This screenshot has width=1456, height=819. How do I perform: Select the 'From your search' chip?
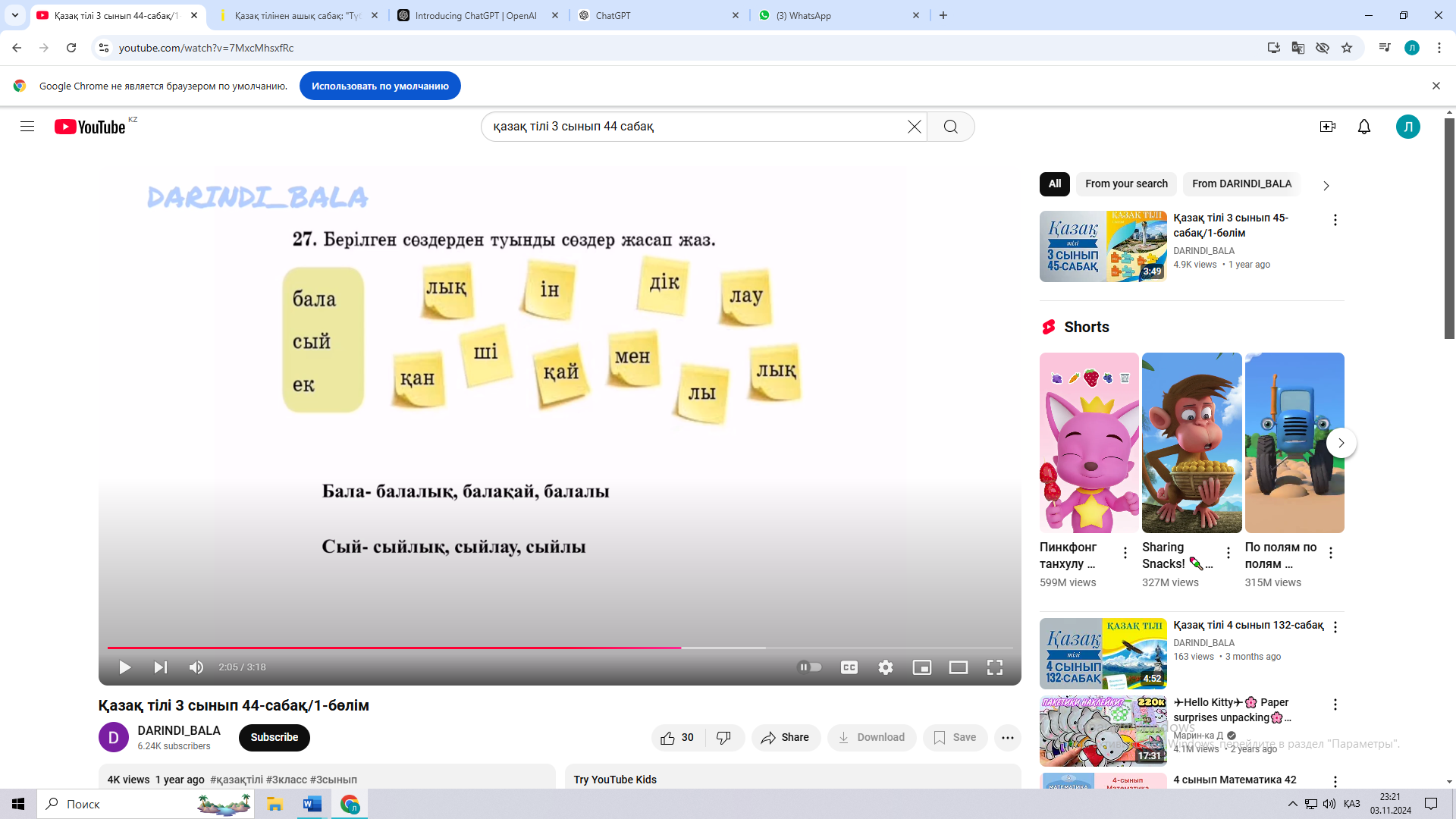pyautogui.click(x=1125, y=184)
